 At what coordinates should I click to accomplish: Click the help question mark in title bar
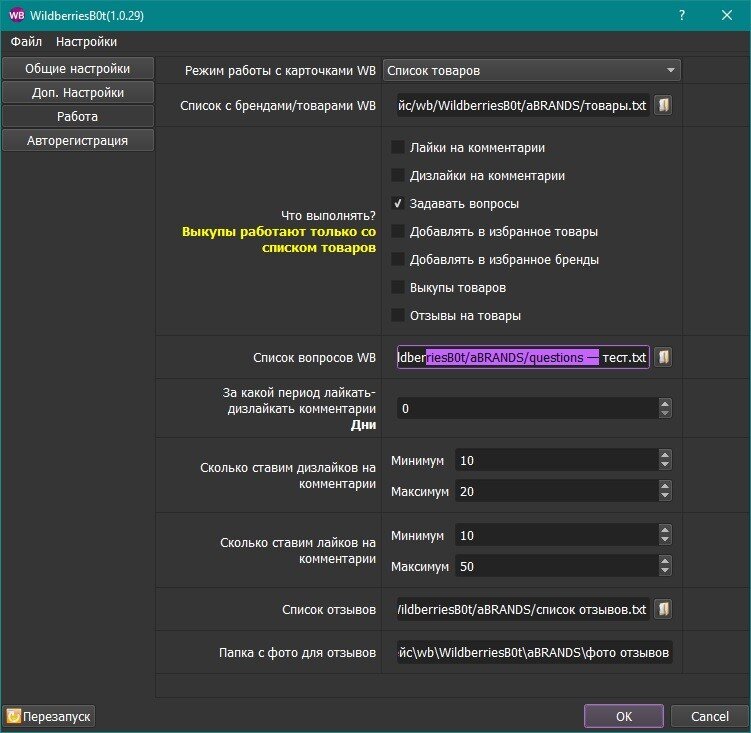pyautogui.click(x=682, y=15)
